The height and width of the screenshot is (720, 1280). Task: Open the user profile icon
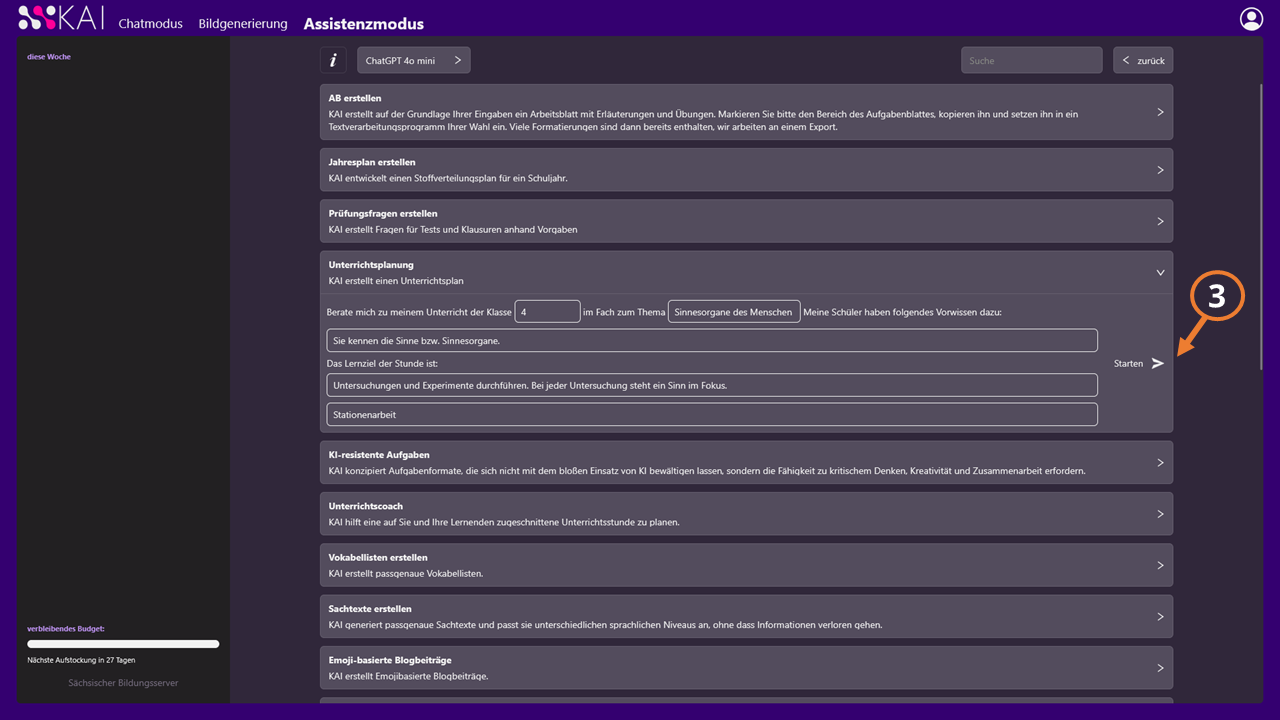coord(1251,19)
